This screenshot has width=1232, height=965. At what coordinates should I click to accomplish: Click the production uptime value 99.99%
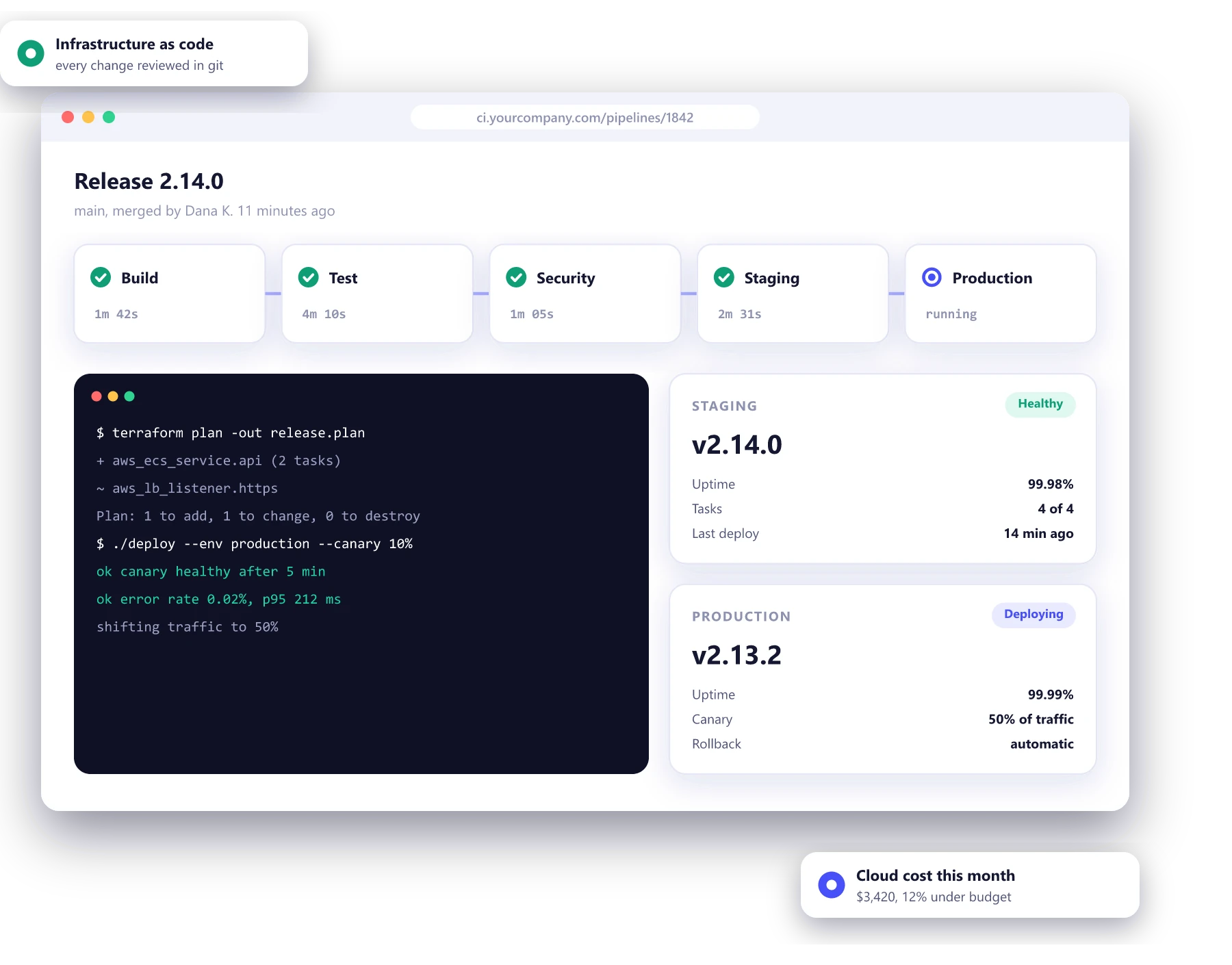pyautogui.click(x=1051, y=695)
